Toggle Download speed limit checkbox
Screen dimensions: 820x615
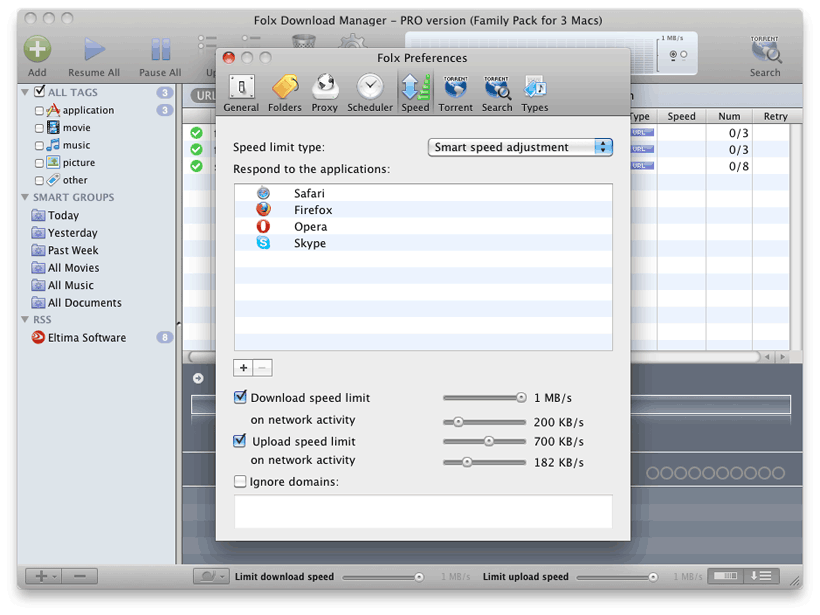pyautogui.click(x=240, y=397)
